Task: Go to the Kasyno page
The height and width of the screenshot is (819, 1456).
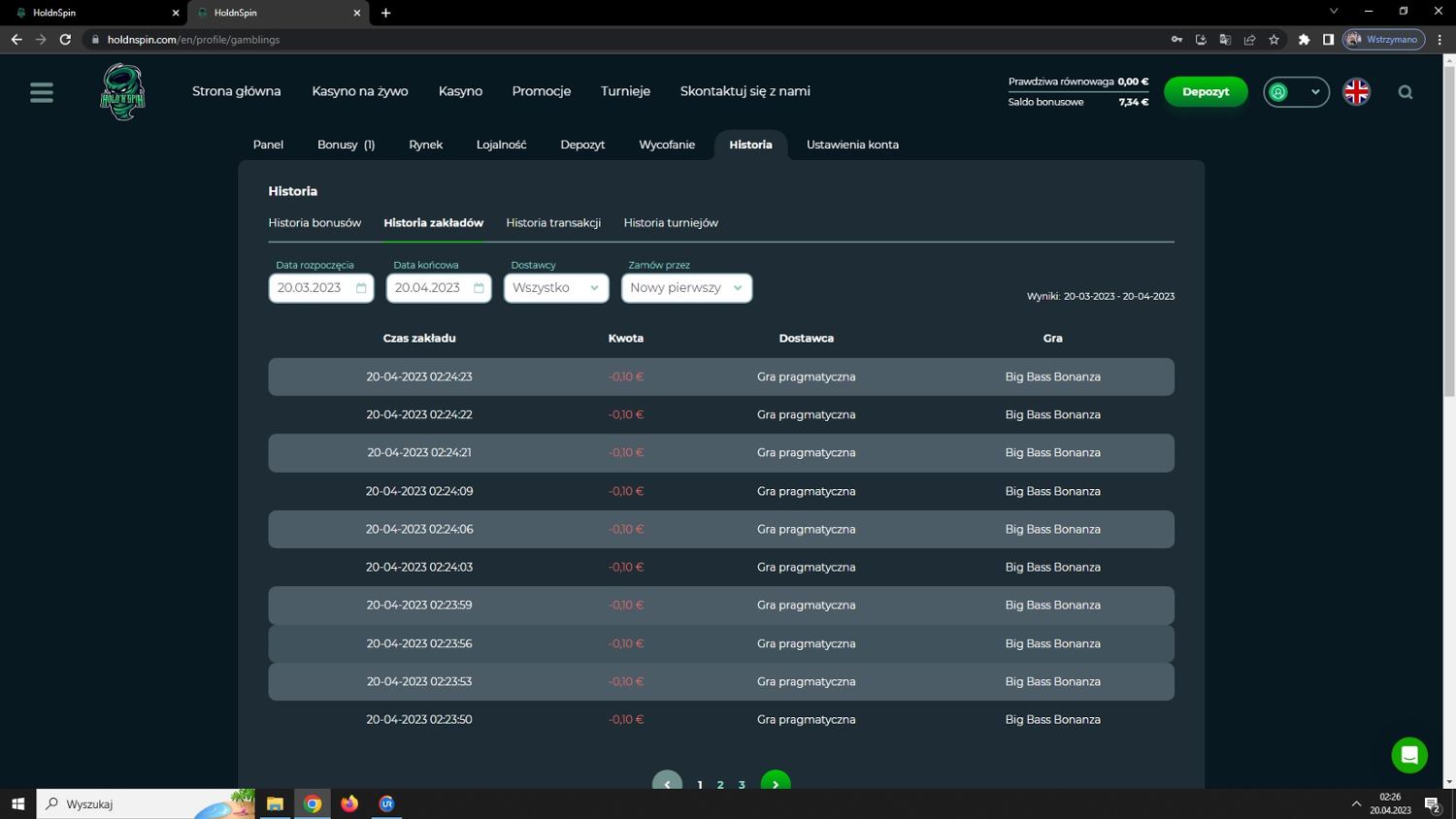Action: coord(460,91)
